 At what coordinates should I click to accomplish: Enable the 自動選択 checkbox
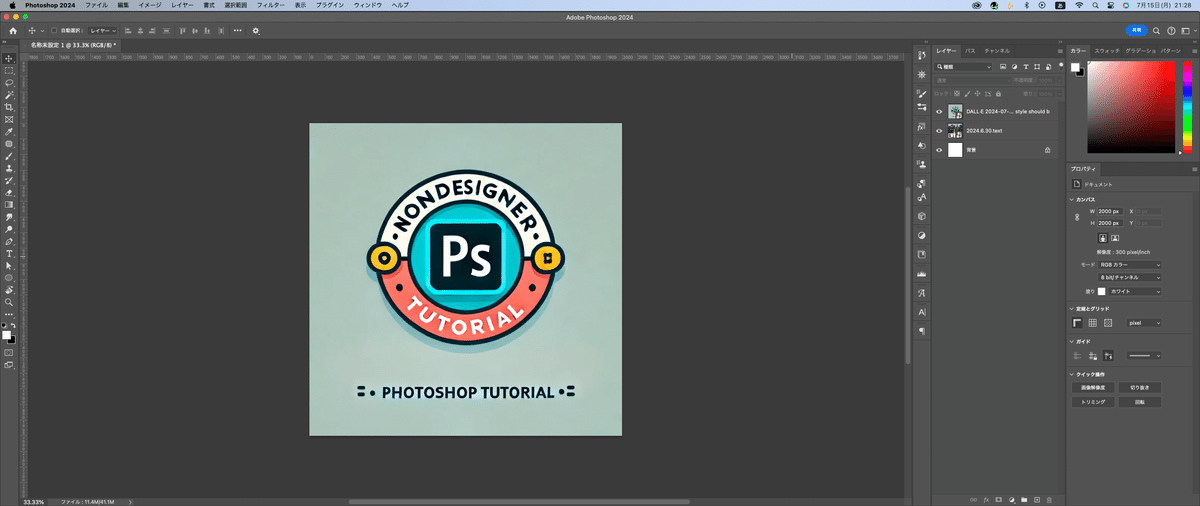point(54,31)
